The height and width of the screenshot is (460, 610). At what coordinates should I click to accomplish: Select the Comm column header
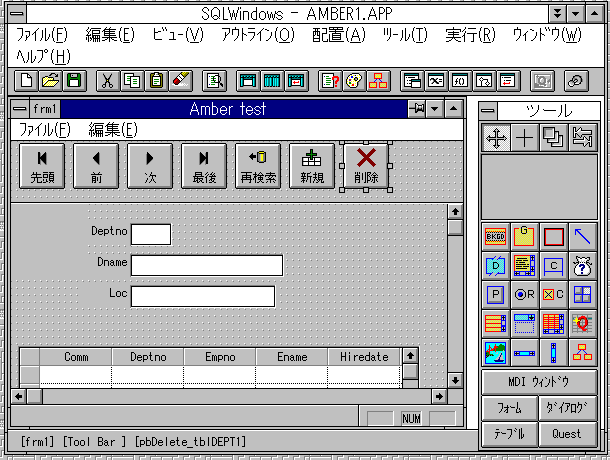tap(76, 357)
